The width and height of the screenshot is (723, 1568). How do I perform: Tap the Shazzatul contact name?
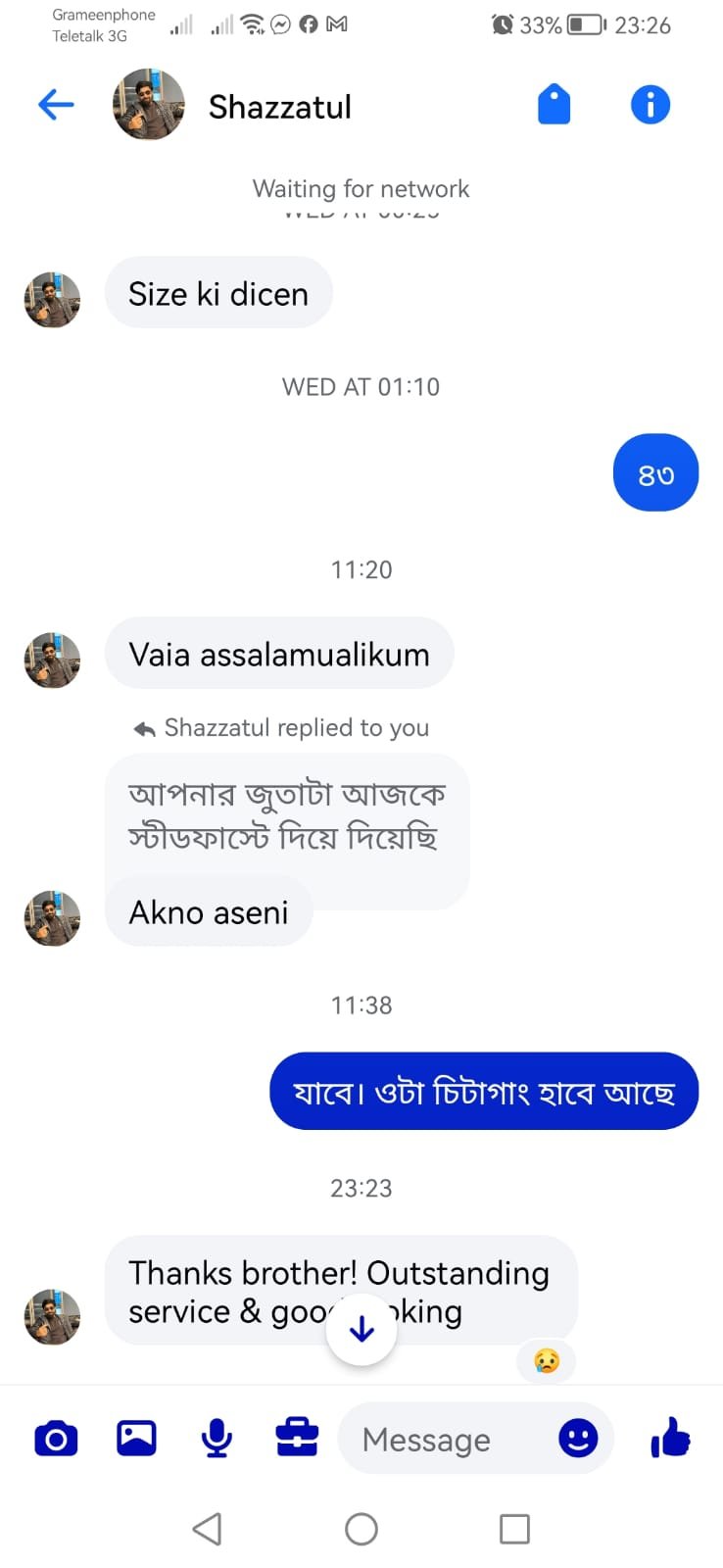(x=280, y=107)
